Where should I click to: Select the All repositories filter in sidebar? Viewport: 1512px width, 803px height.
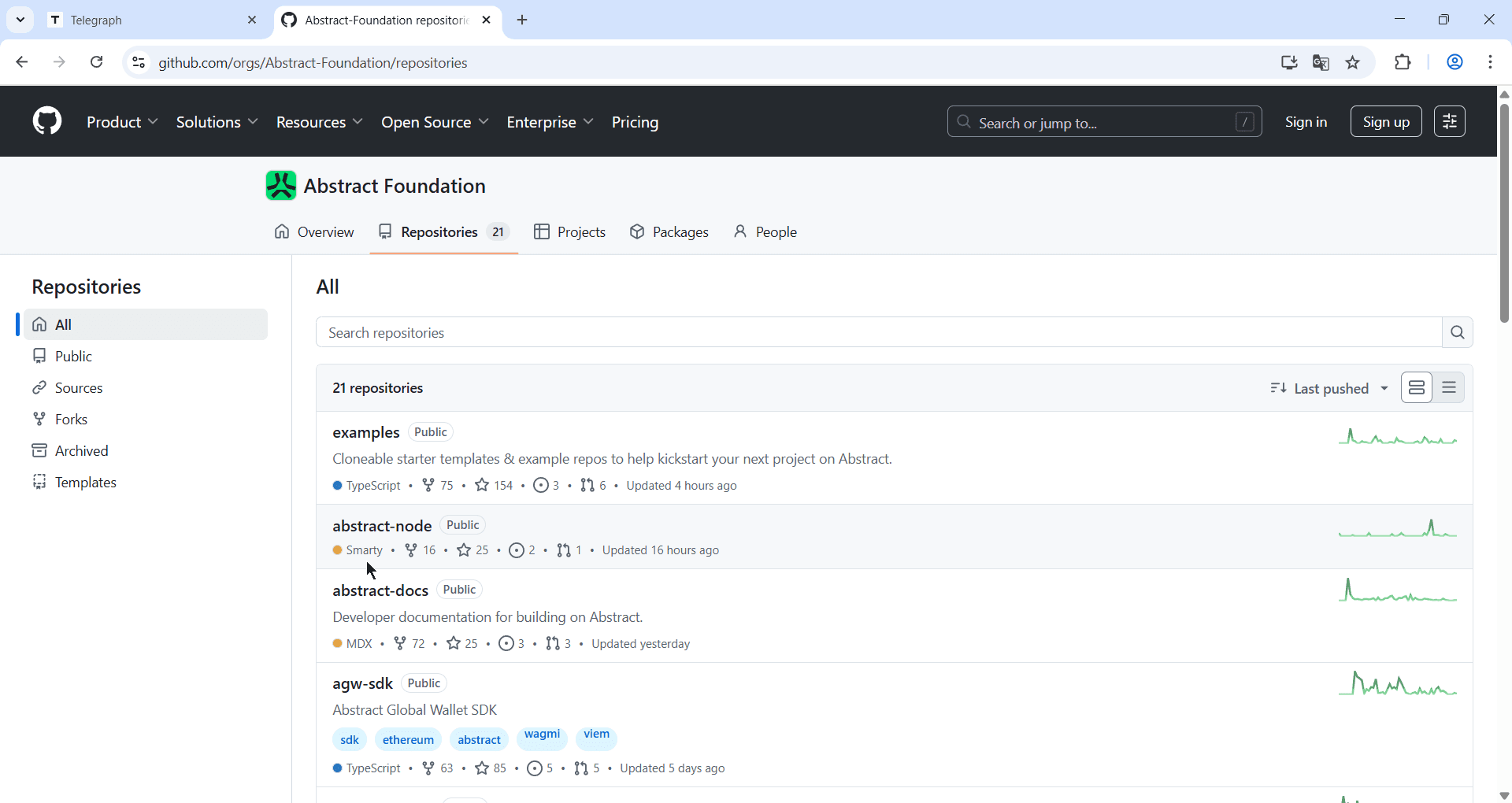[146, 324]
